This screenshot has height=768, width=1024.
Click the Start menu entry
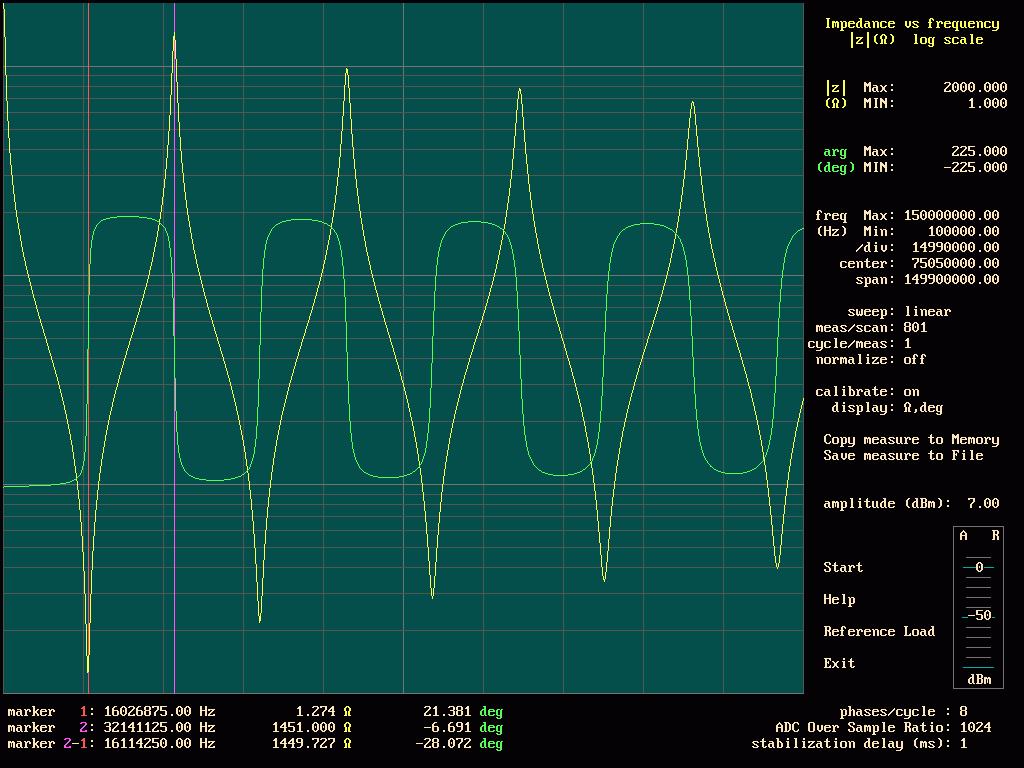pos(843,568)
